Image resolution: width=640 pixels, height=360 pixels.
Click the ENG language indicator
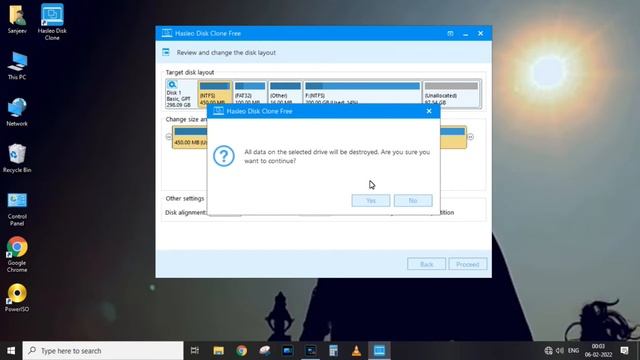(573, 351)
